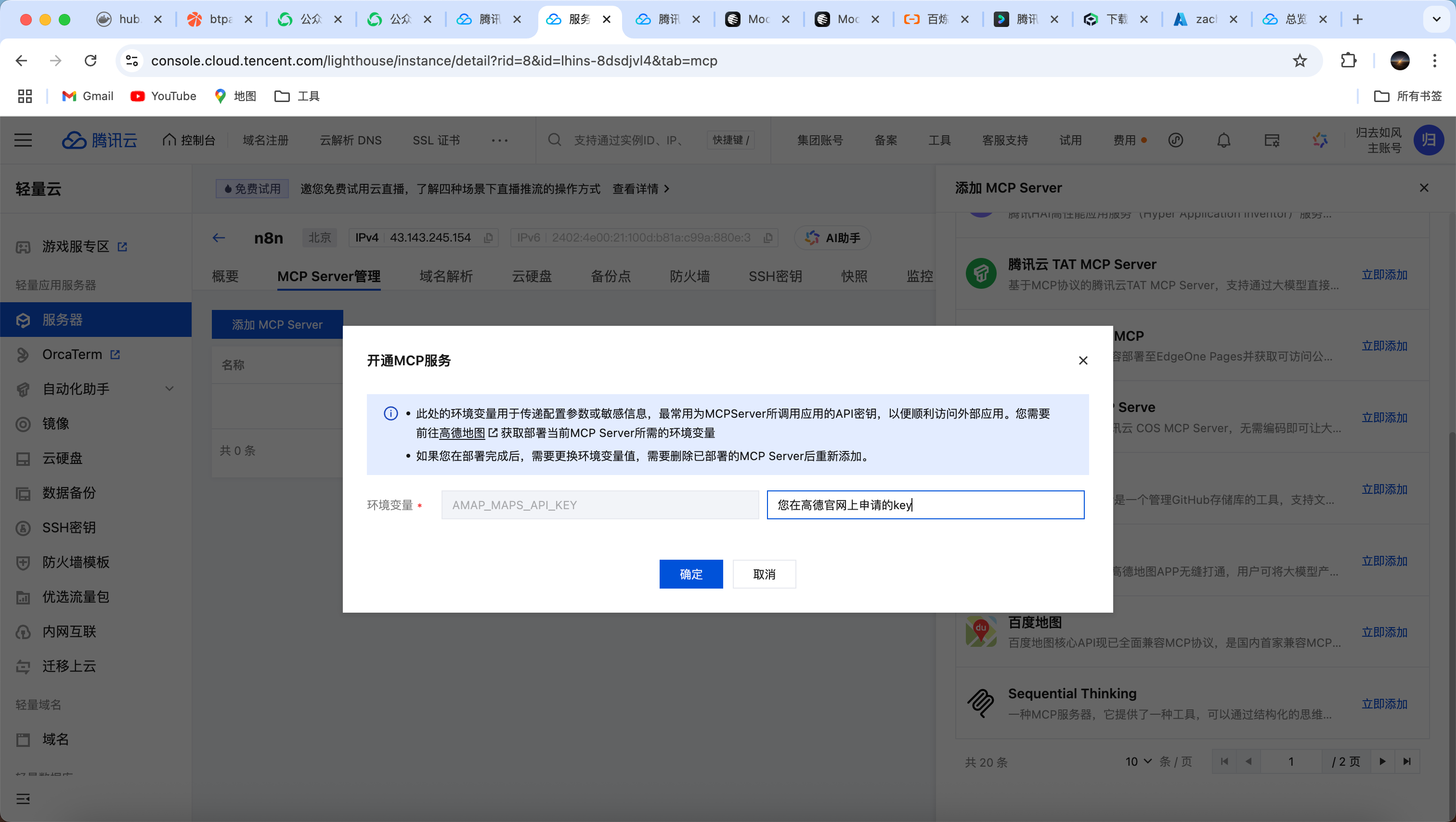Click the page number input field
1456x822 pixels.
click(1291, 761)
